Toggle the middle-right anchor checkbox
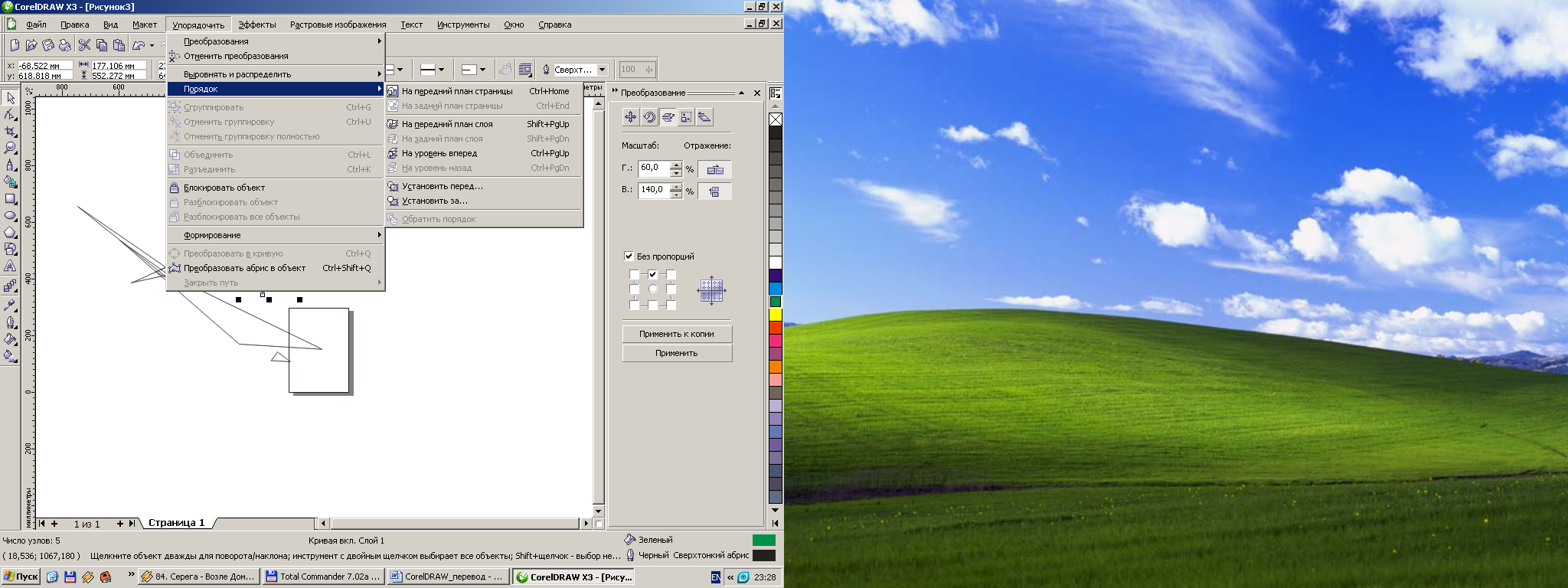1568x588 pixels. pyautogui.click(x=671, y=289)
